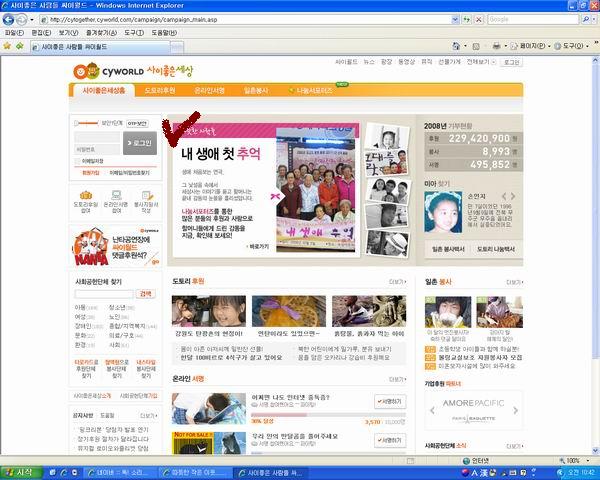This screenshot has width=600, height=480.
Task: Open the 도구(O) toolbar dropdown
Action: click(x=572, y=46)
